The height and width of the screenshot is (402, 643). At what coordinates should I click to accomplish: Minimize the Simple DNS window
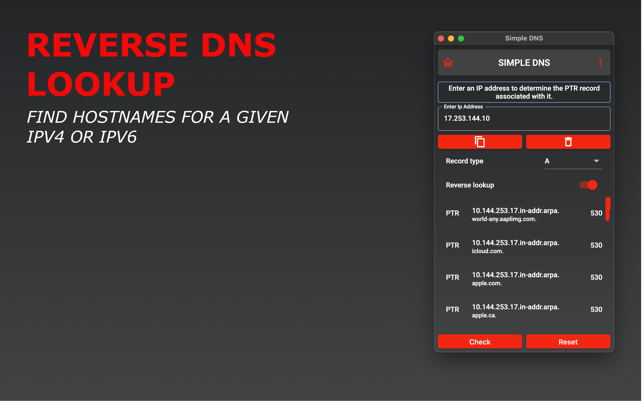click(451, 39)
